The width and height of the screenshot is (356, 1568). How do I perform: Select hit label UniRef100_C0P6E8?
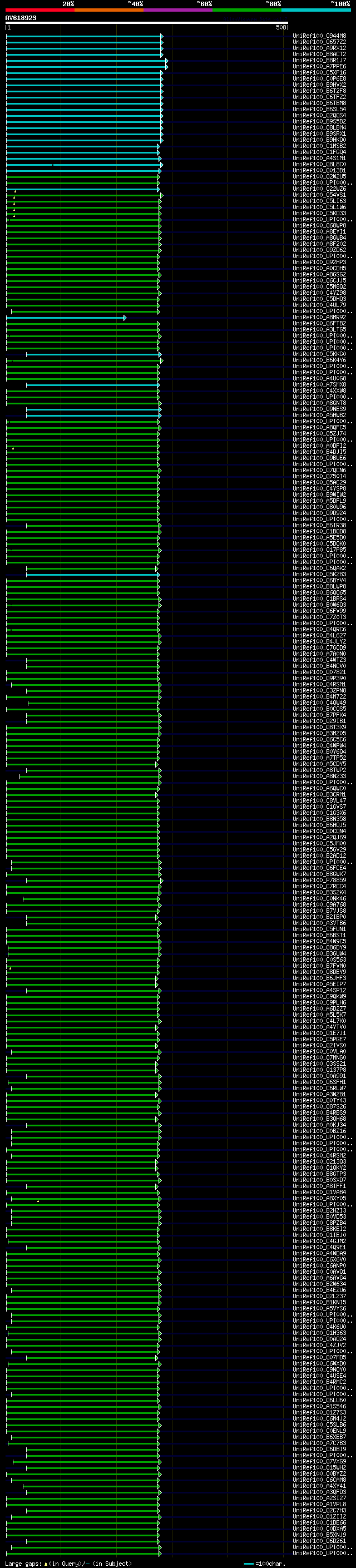pos(319,78)
